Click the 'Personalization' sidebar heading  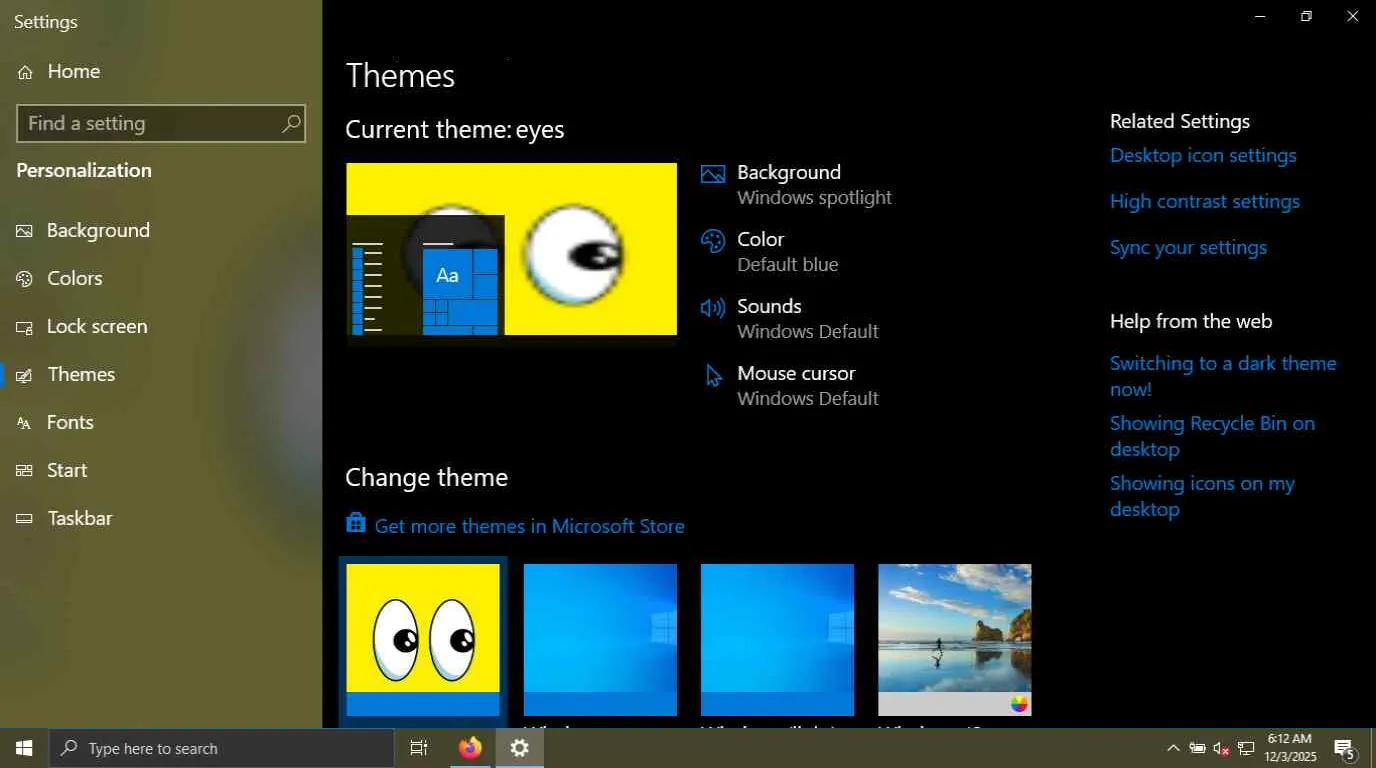(84, 170)
